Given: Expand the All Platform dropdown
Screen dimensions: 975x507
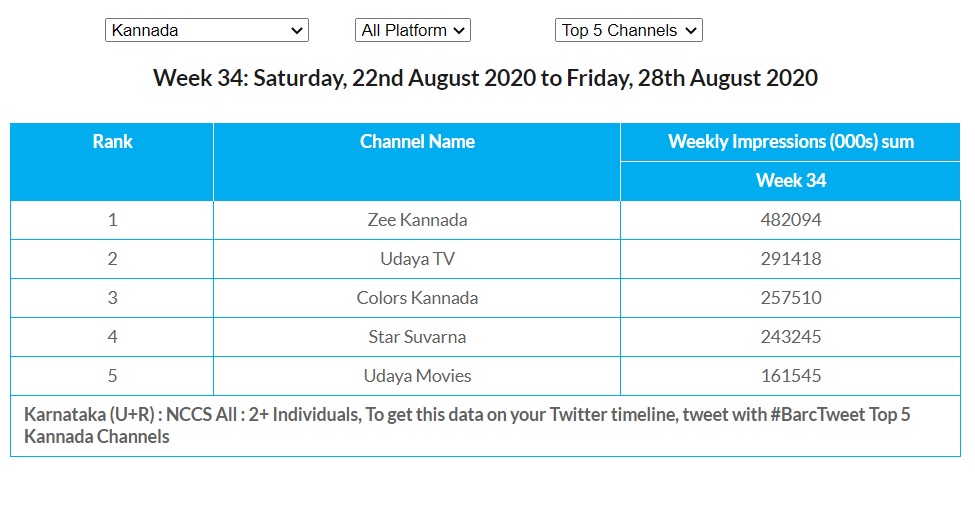Looking at the screenshot, I should [x=412, y=31].
